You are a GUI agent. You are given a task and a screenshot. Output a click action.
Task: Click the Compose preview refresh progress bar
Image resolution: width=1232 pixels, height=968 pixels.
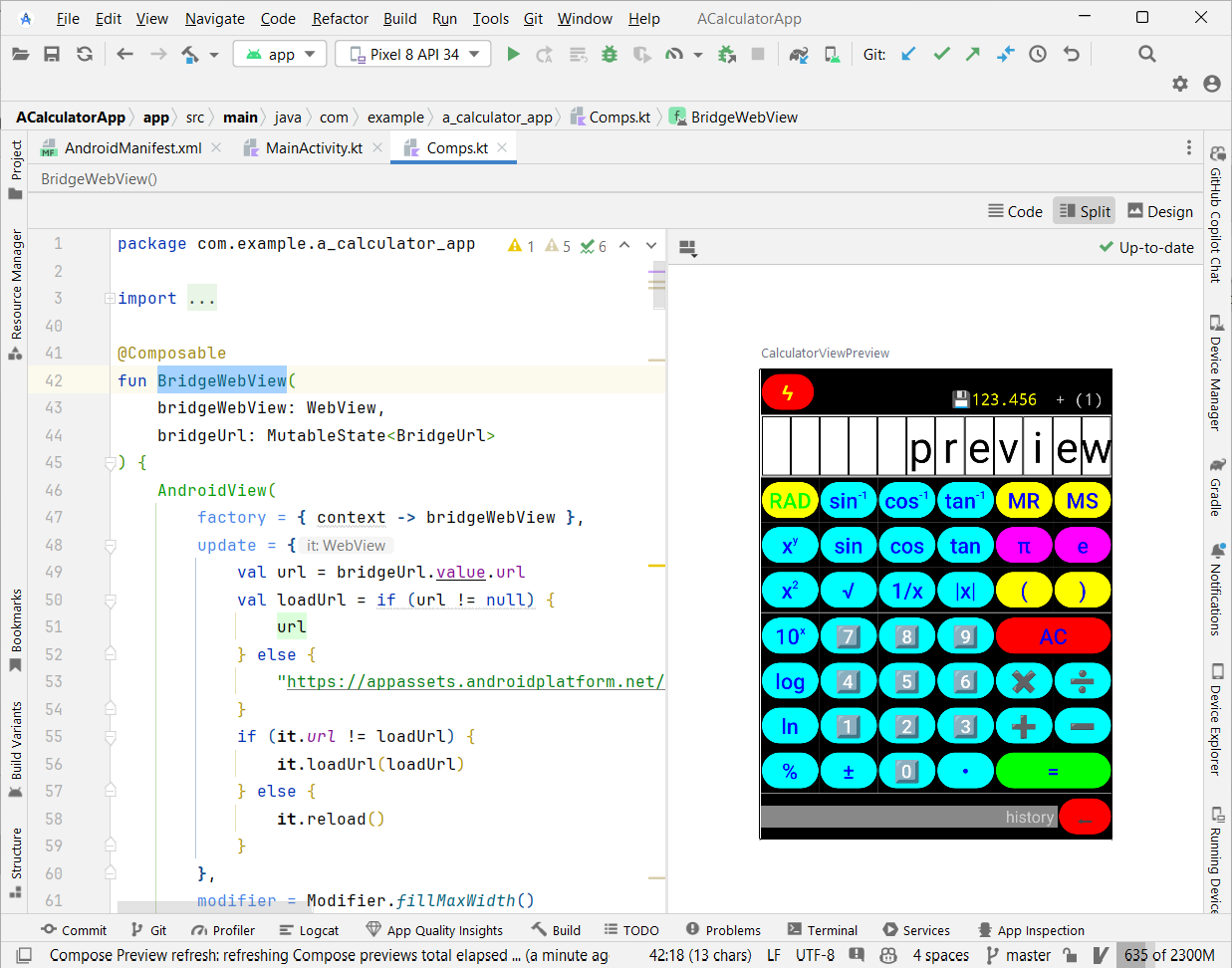299,954
